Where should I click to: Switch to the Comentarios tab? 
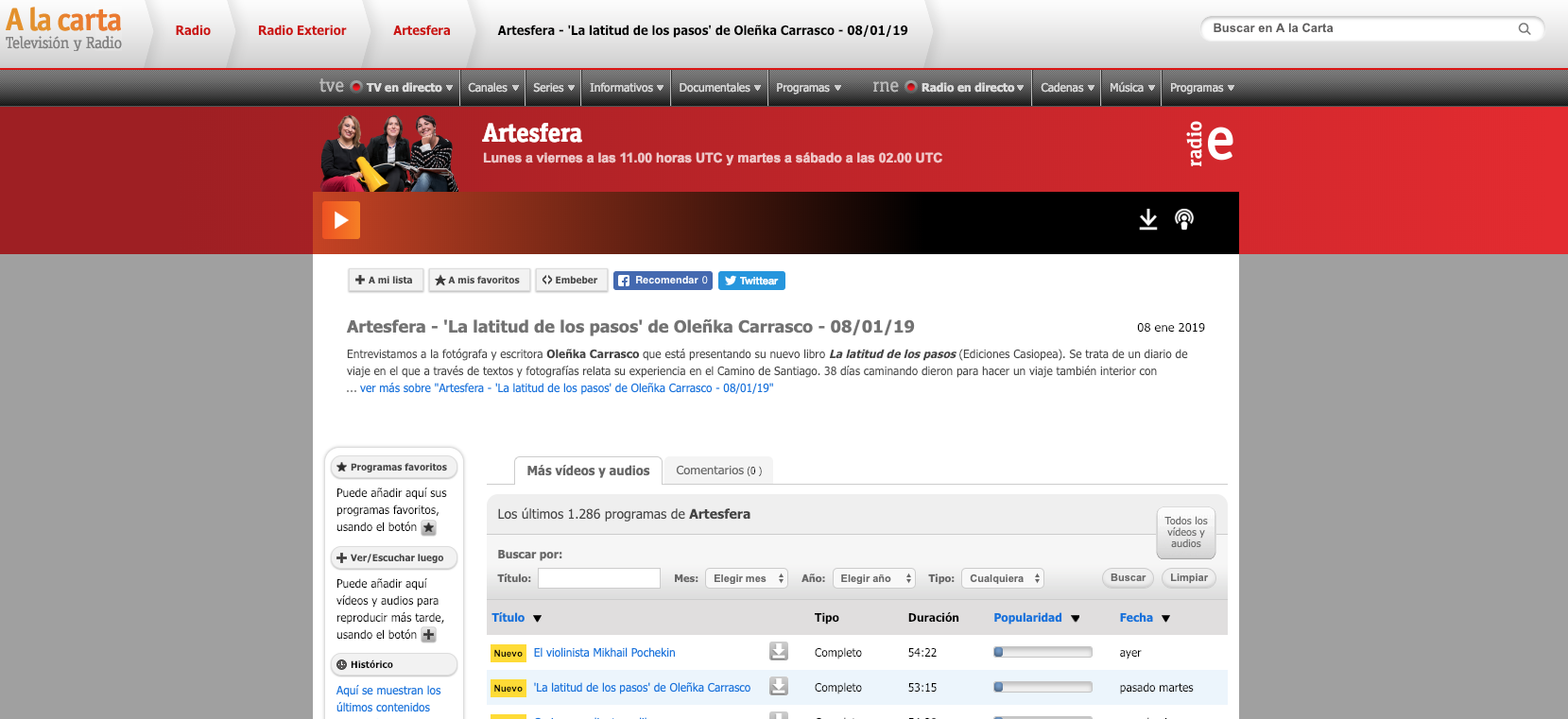tap(718, 471)
